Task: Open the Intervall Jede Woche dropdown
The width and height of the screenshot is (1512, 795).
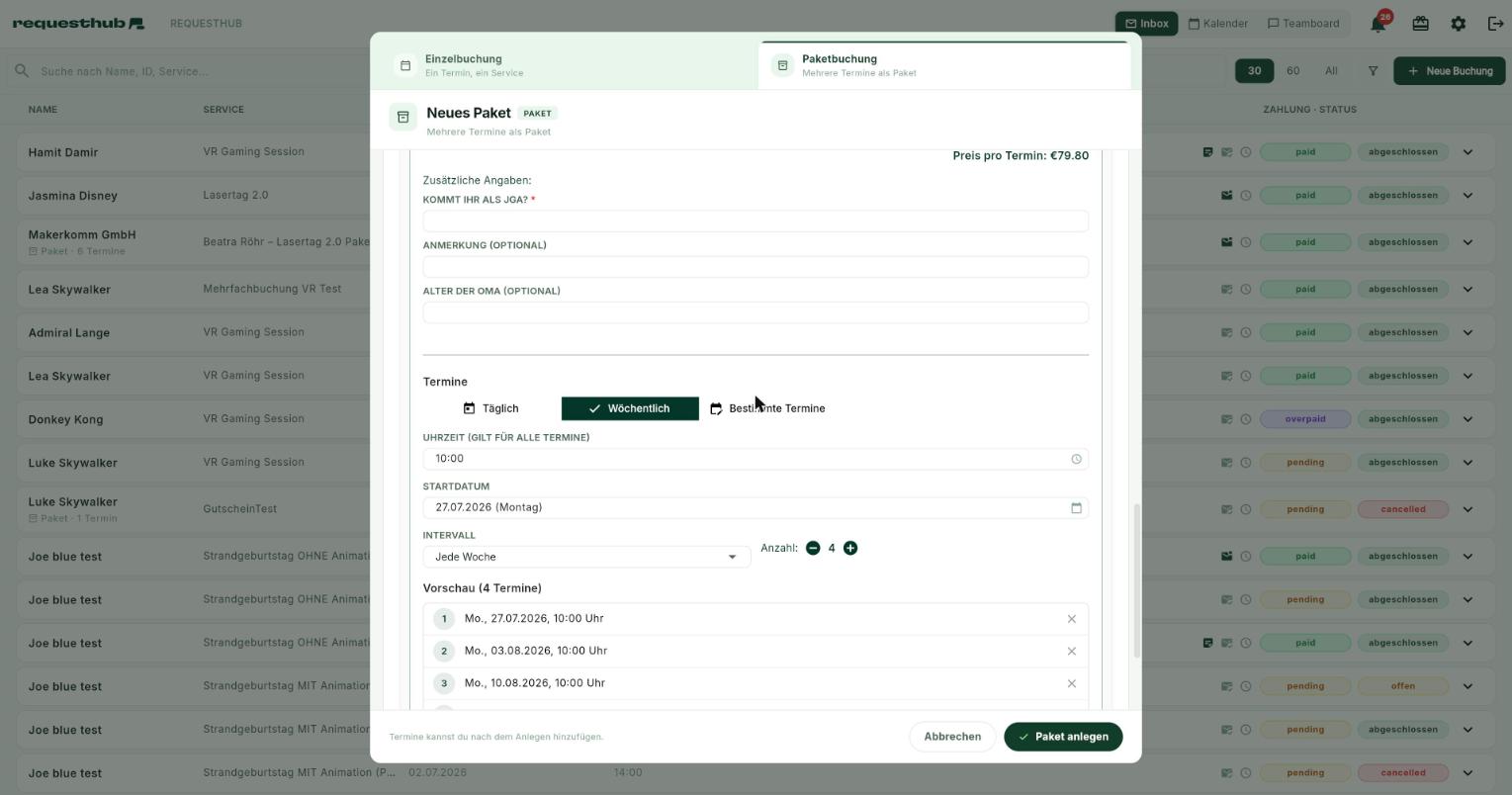Action: coord(586,557)
